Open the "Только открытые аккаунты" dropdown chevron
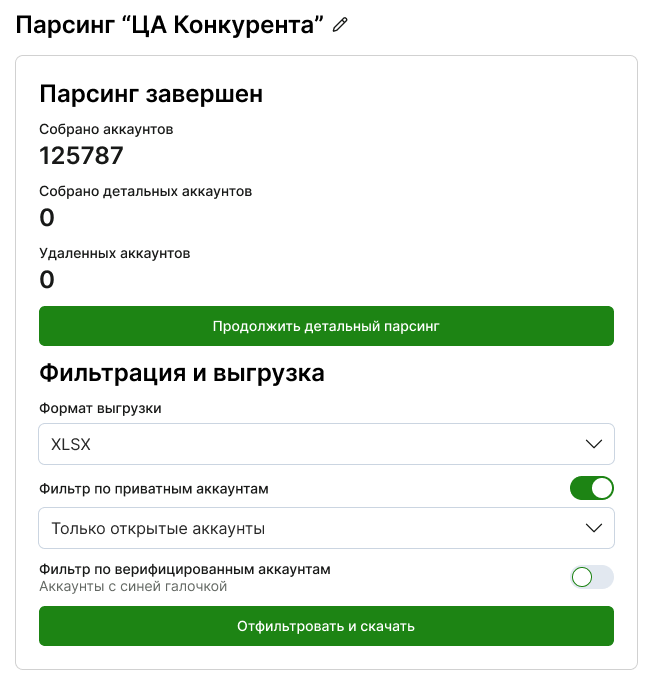The height and width of the screenshot is (680, 653). click(x=594, y=528)
